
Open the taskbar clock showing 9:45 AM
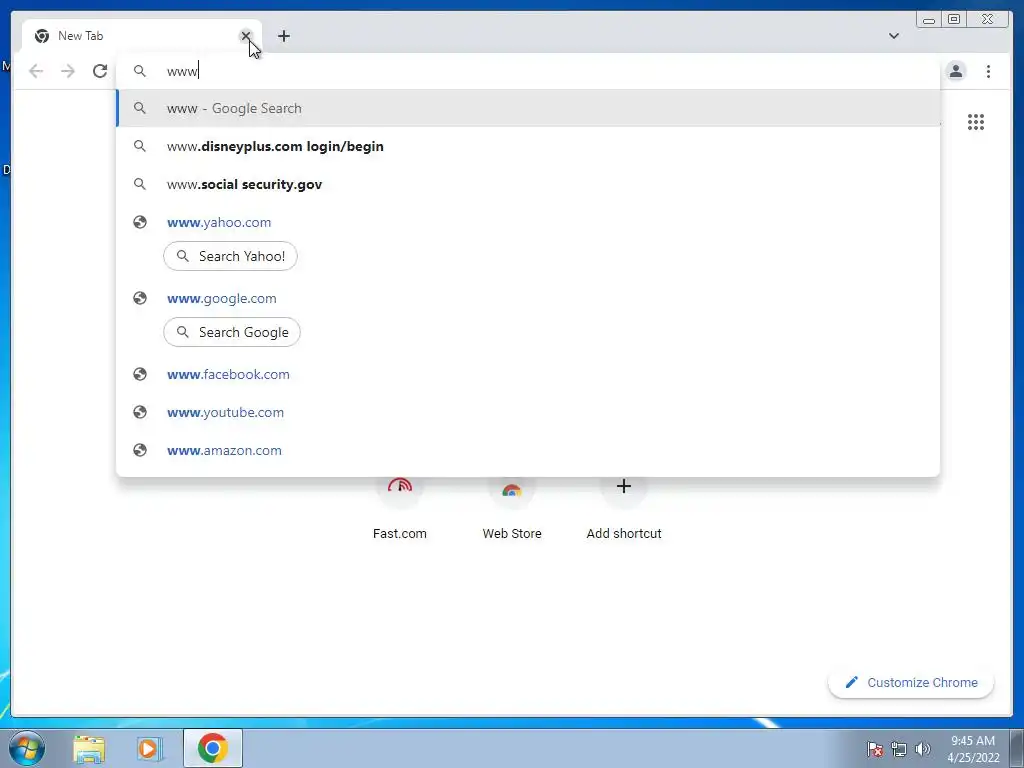972,749
